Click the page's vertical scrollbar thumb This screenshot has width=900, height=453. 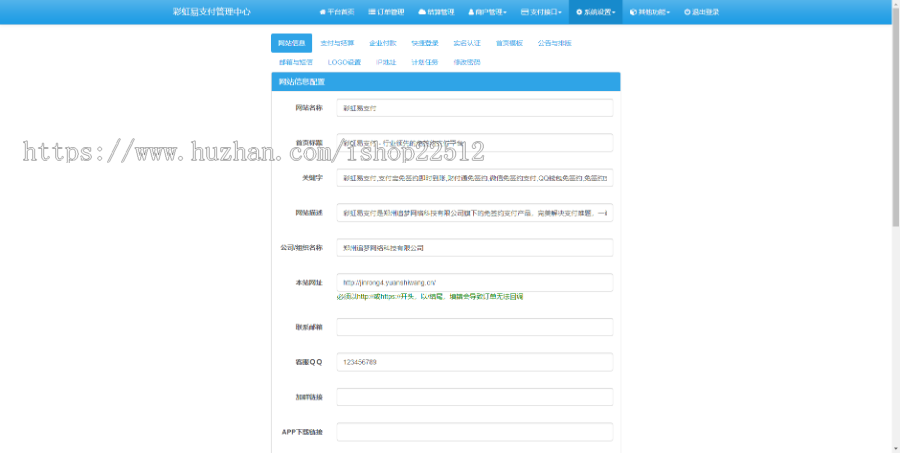[x=895, y=118]
